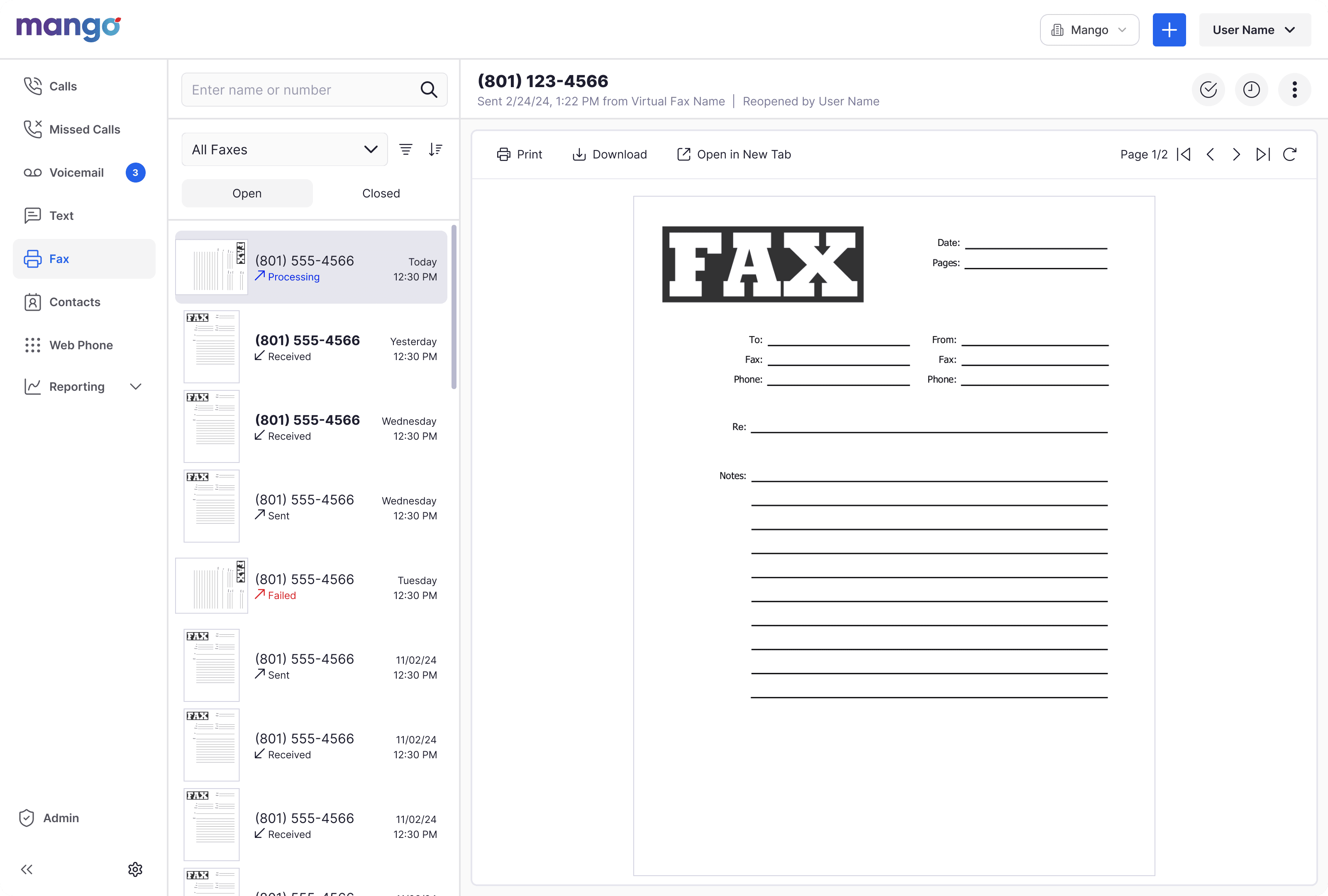Click the fax list scrollbar
The image size is (1328, 896).
pos(454,307)
